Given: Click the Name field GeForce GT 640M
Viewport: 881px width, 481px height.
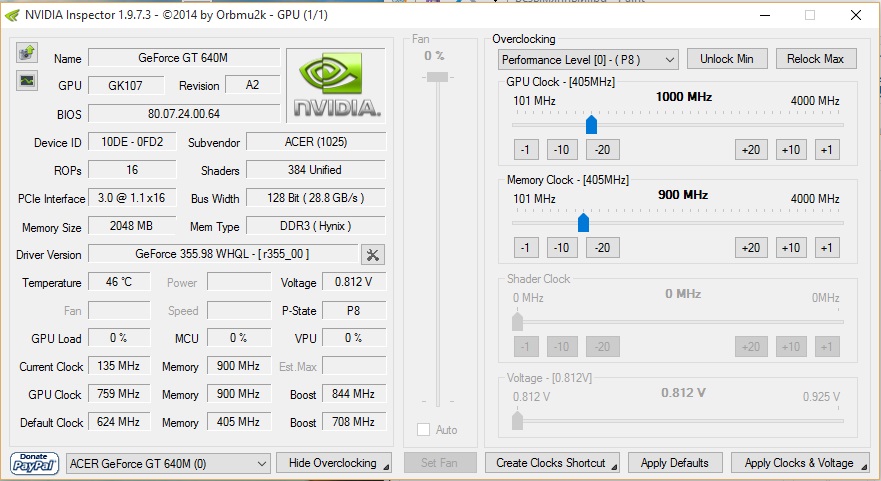Looking at the screenshot, I should coord(184,58).
